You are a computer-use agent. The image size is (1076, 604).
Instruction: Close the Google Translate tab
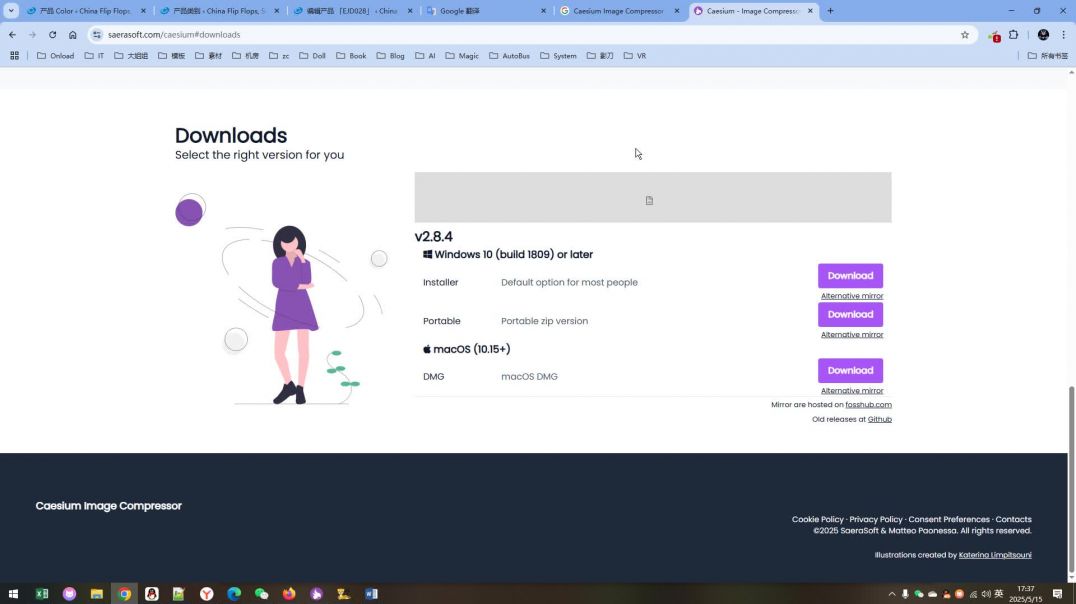(x=543, y=11)
